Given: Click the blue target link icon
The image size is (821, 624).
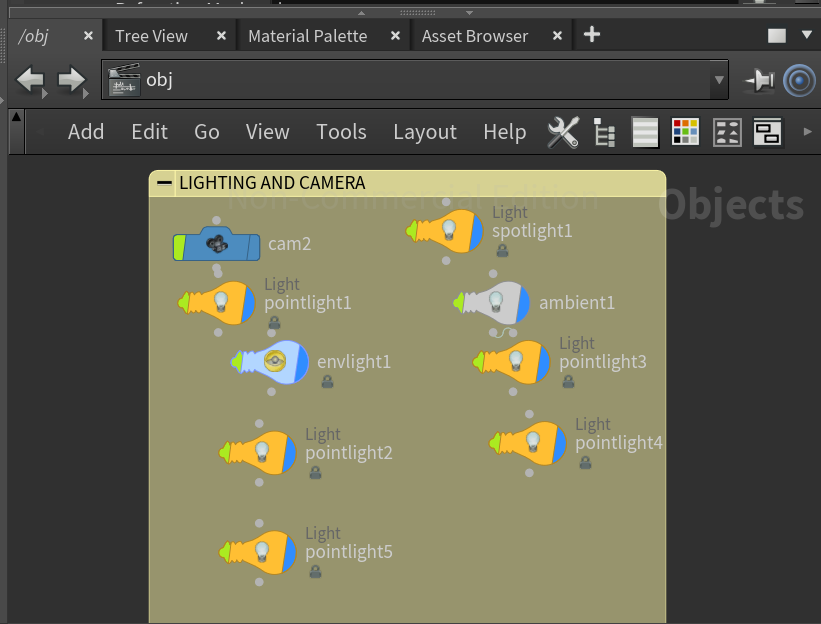Looking at the screenshot, I should 800,81.
